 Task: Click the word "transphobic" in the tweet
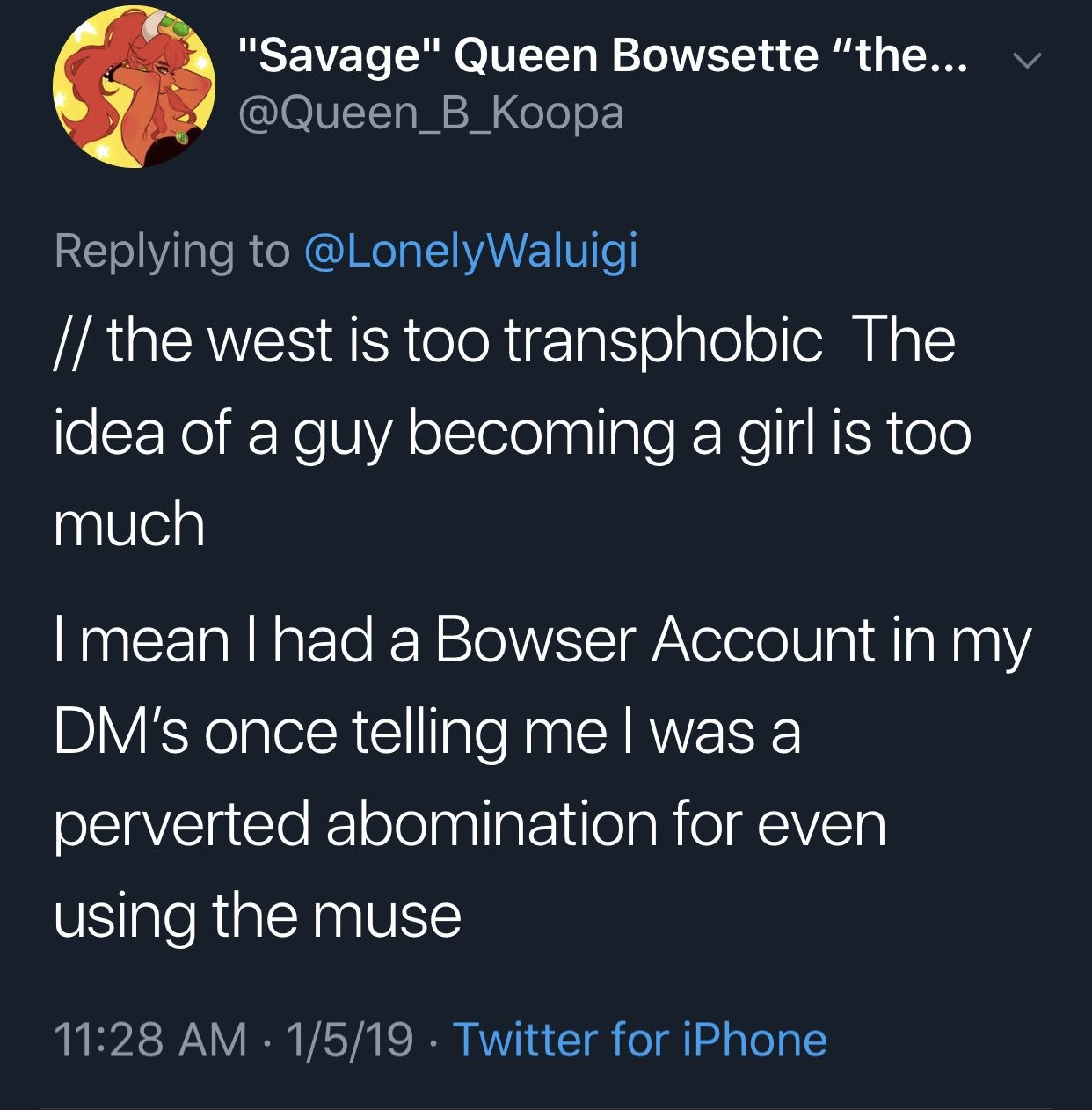coord(664,341)
